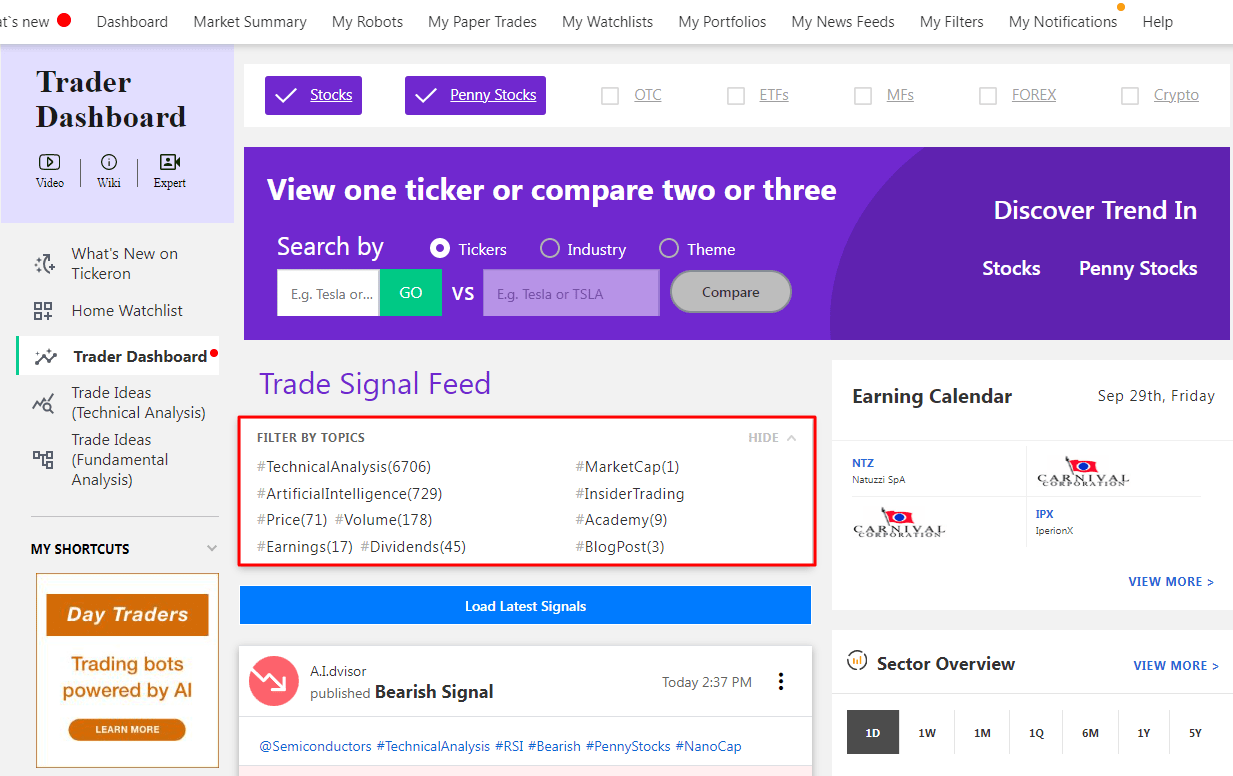Filter feed by #ArtificialIntelligence topic
The image size is (1233, 776).
coord(349,493)
